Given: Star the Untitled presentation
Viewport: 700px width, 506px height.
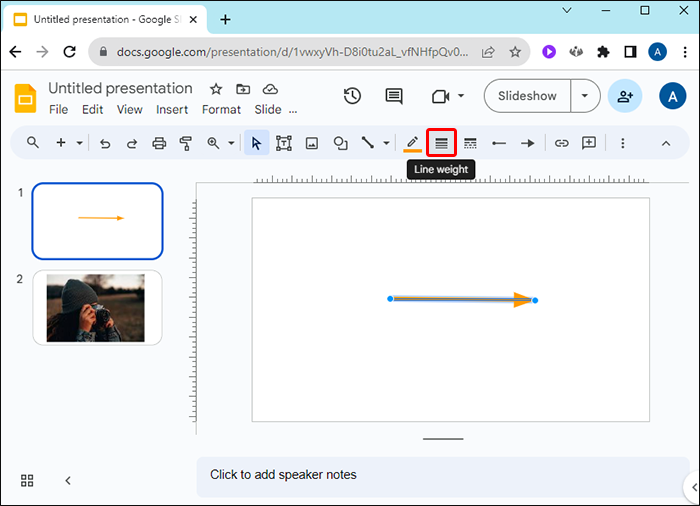Looking at the screenshot, I should [x=216, y=89].
